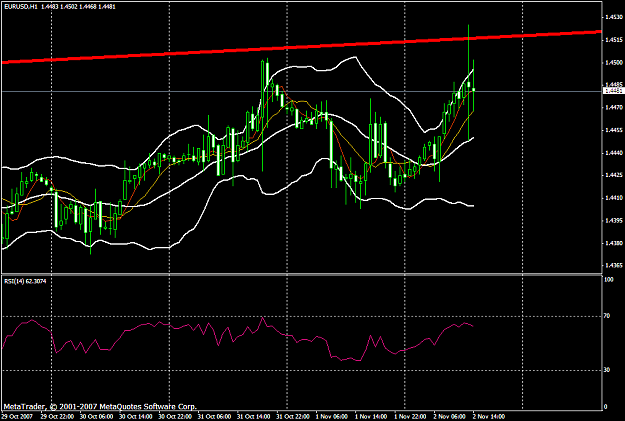Viewport: 625px width, 421px height.
Task: Click the 1.4440 price axis label
Action: click(614, 153)
